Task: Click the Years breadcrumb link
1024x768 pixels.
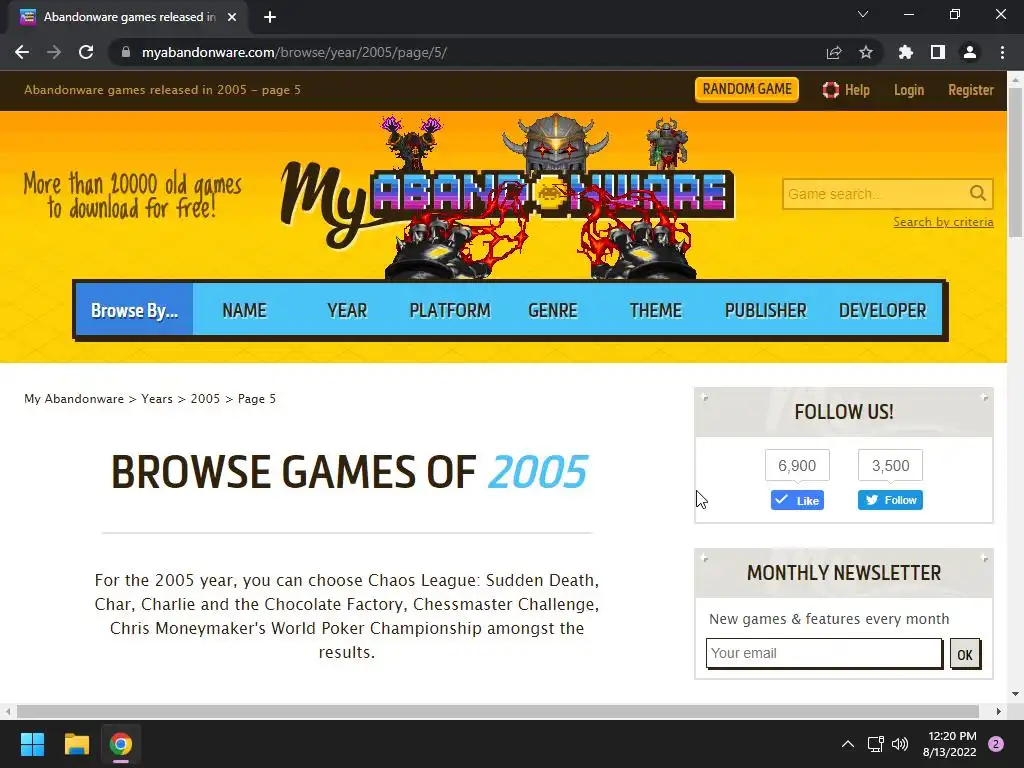Action: point(157,398)
